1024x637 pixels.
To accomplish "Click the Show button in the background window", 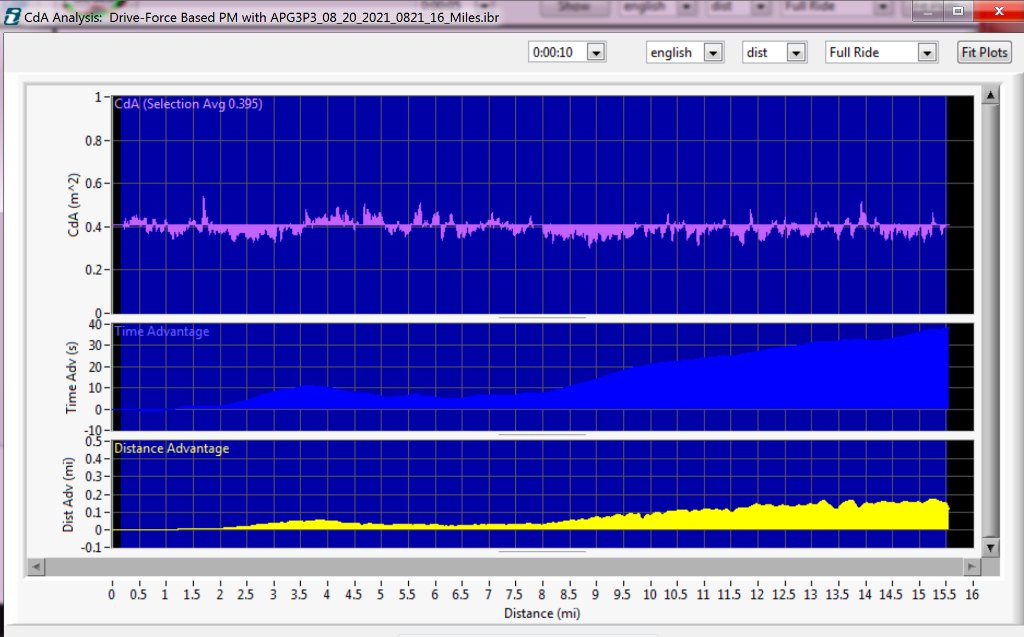I will point(576,4).
